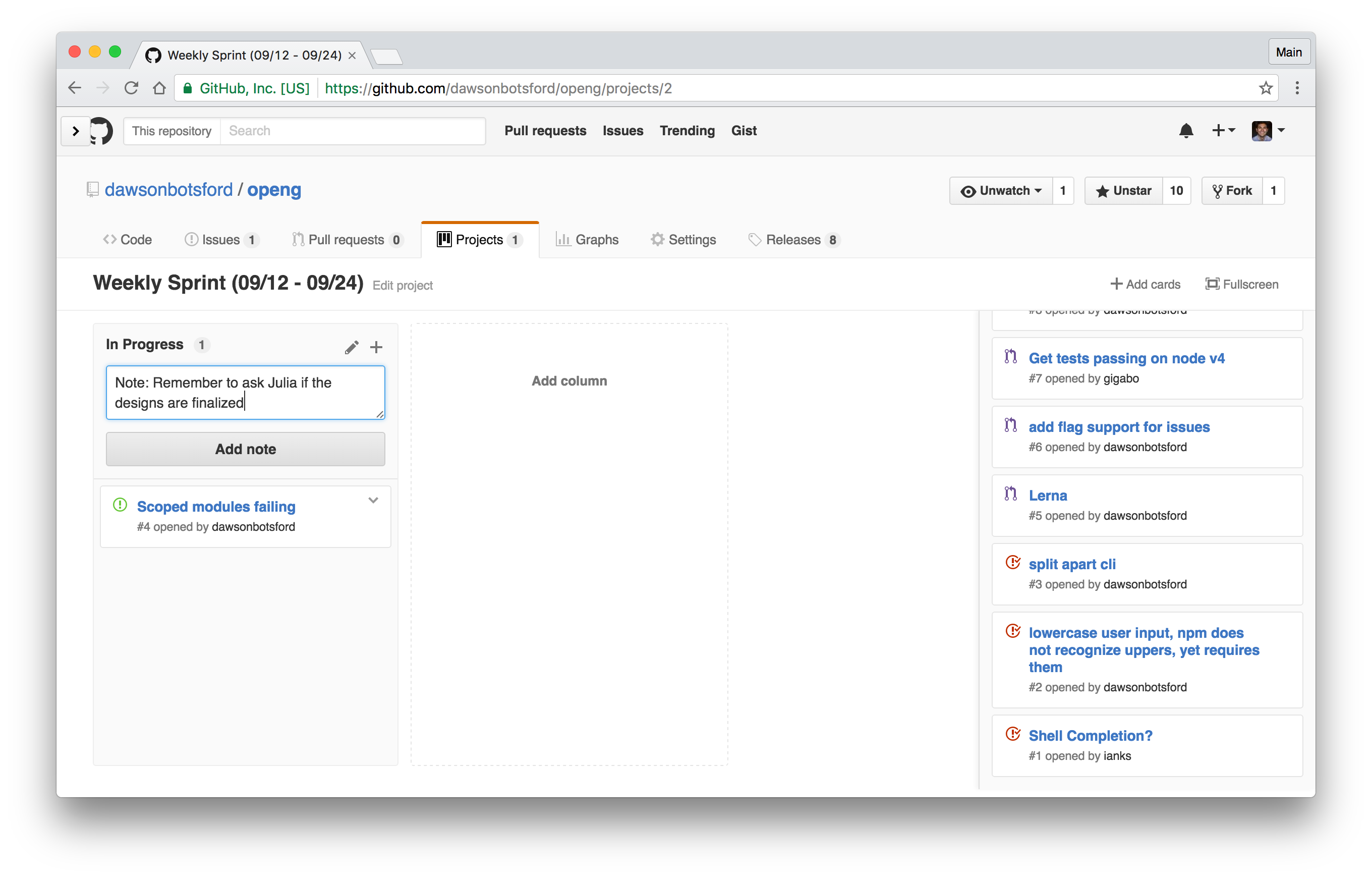This screenshot has width=1372, height=878.
Task: Click the Edit project link
Action: click(403, 285)
